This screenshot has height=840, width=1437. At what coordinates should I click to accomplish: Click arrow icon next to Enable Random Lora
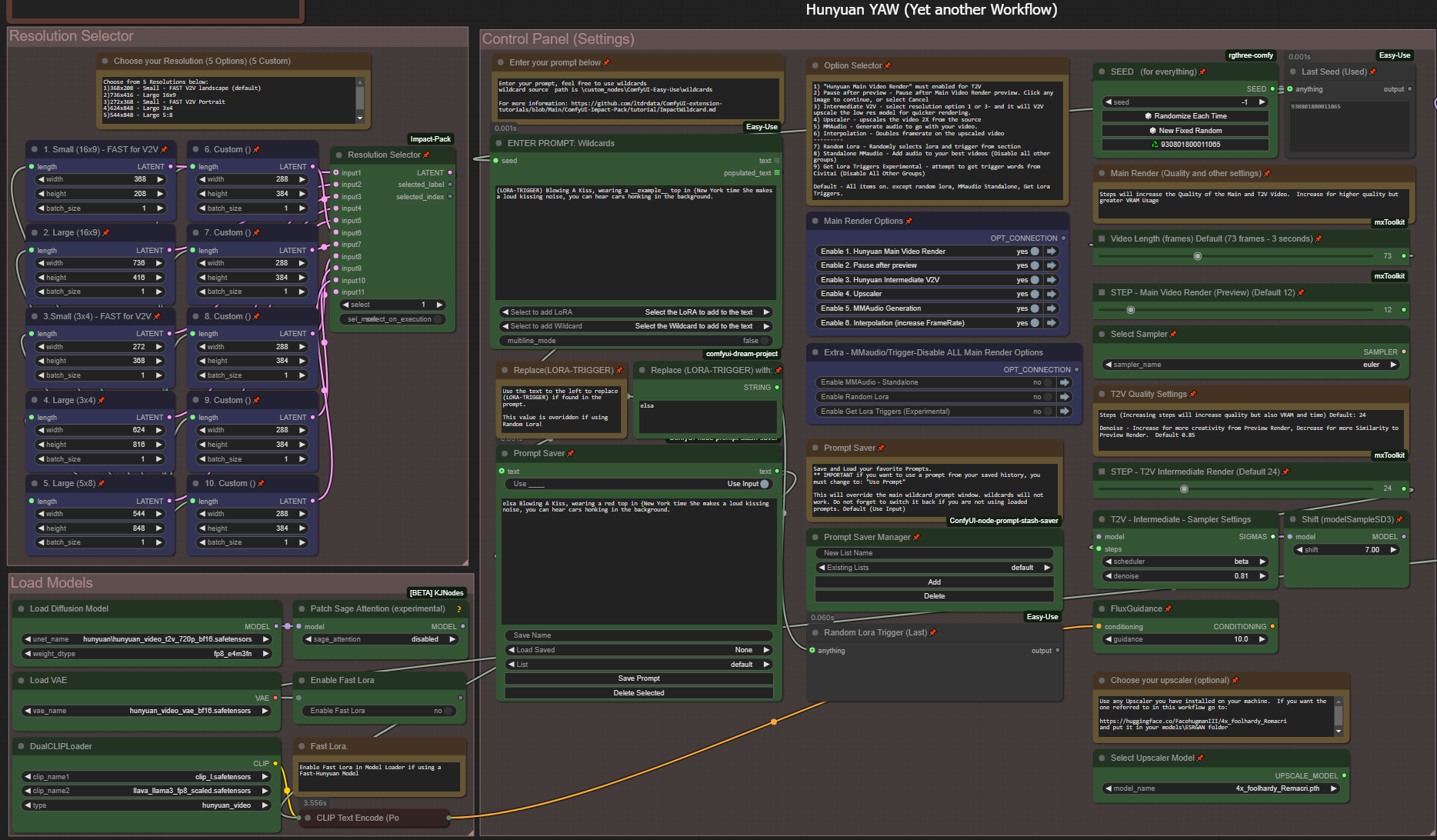point(1065,397)
